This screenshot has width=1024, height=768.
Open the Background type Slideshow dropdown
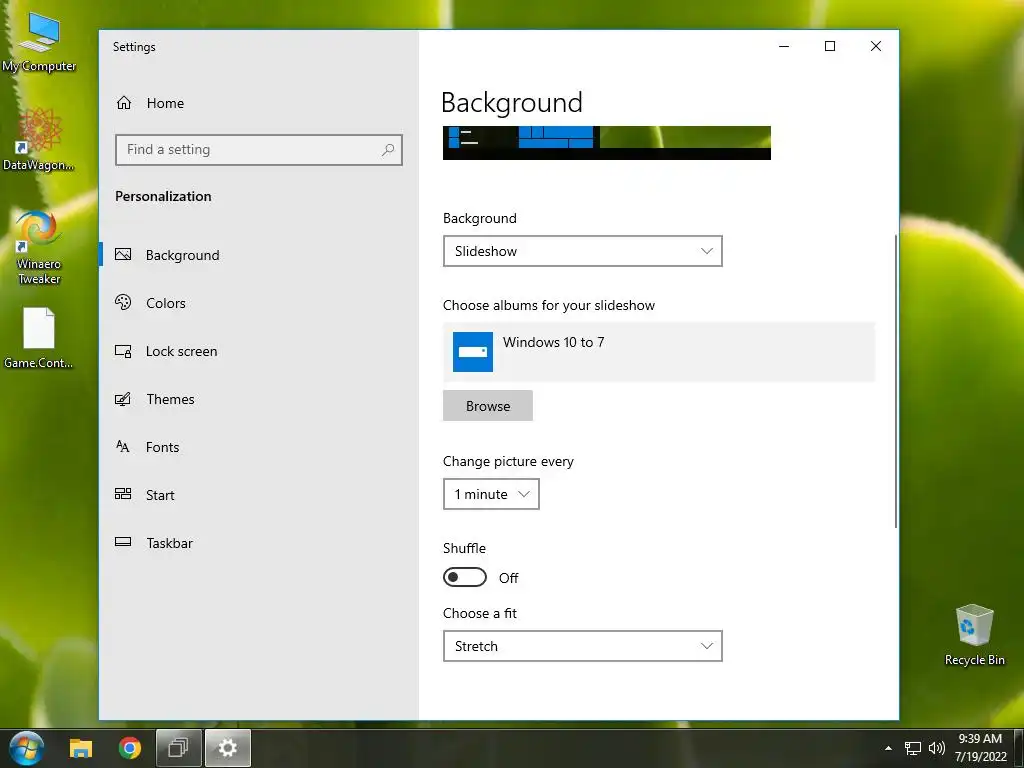[583, 251]
